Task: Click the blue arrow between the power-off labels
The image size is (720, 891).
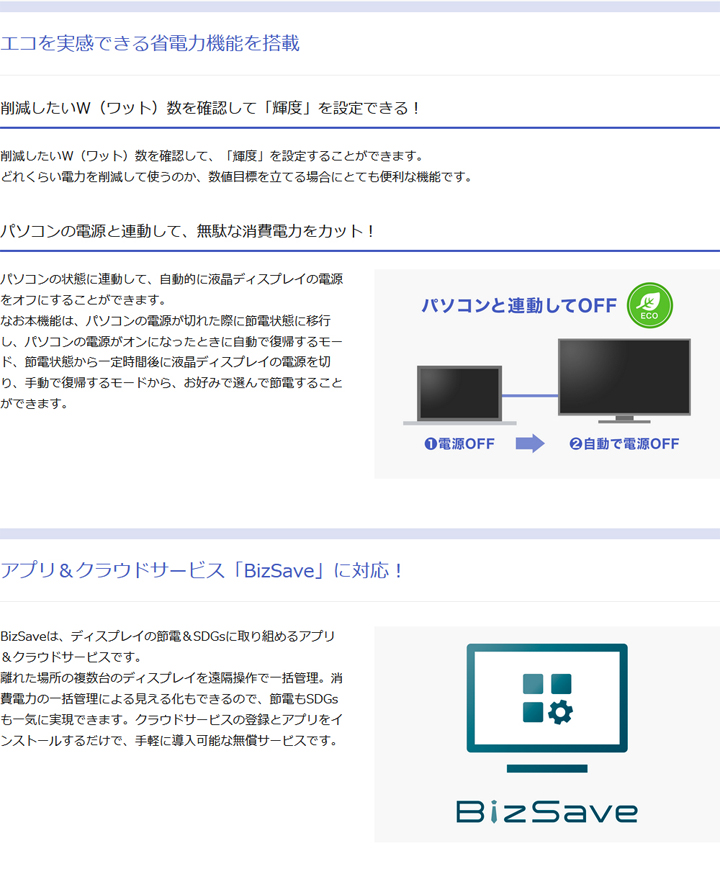Action: coord(530,444)
